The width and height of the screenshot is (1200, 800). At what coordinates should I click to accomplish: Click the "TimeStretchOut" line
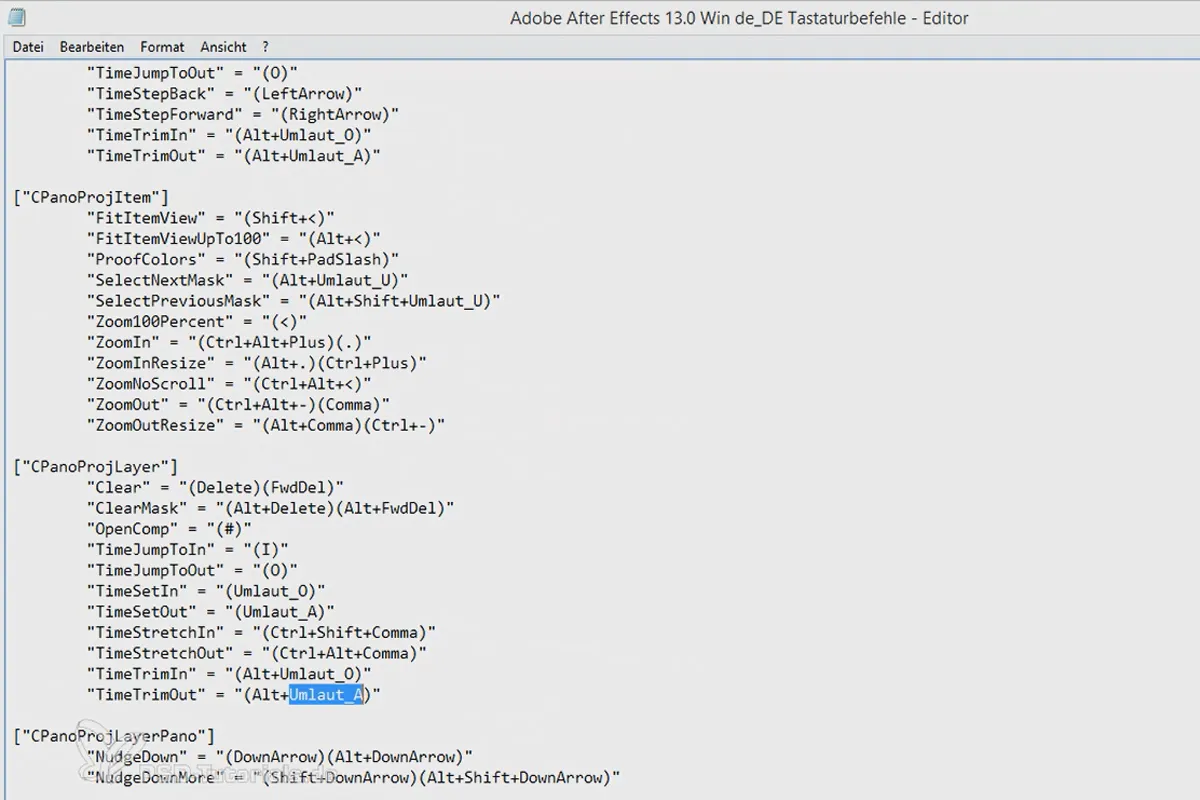(x=257, y=653)
